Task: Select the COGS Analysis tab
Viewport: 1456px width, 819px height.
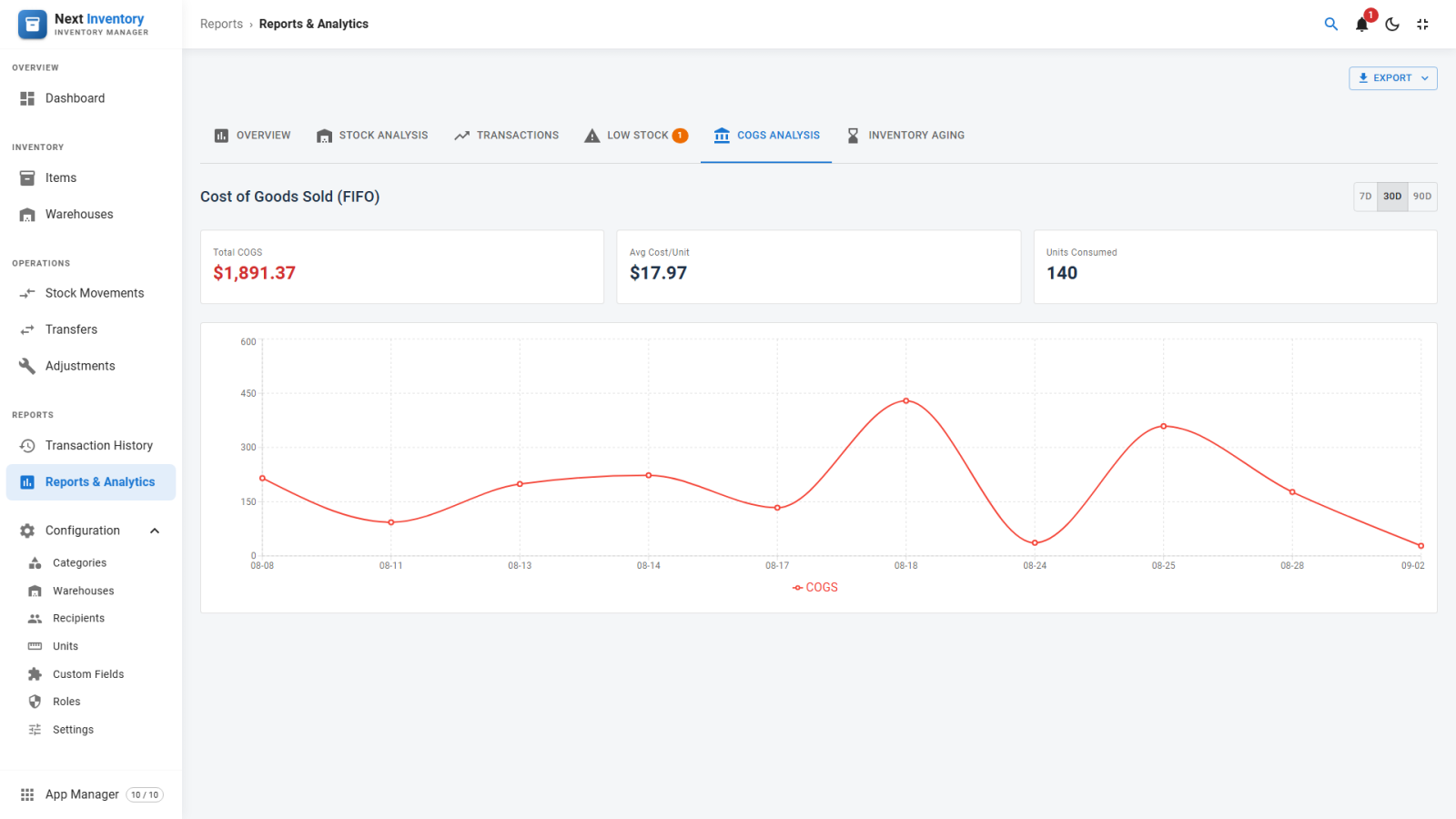Action: (x=766, y=136)
